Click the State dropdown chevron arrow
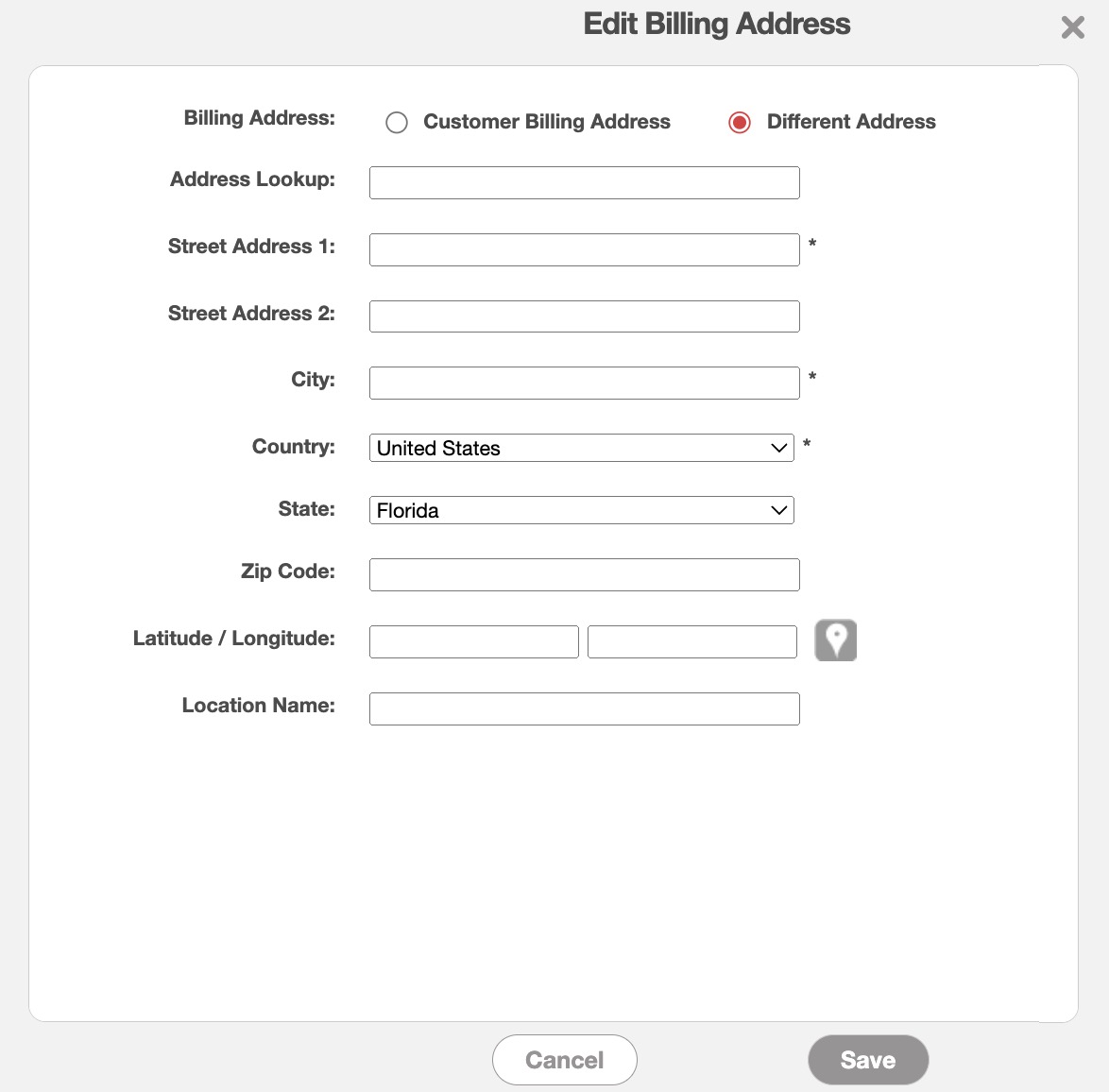 779,510
